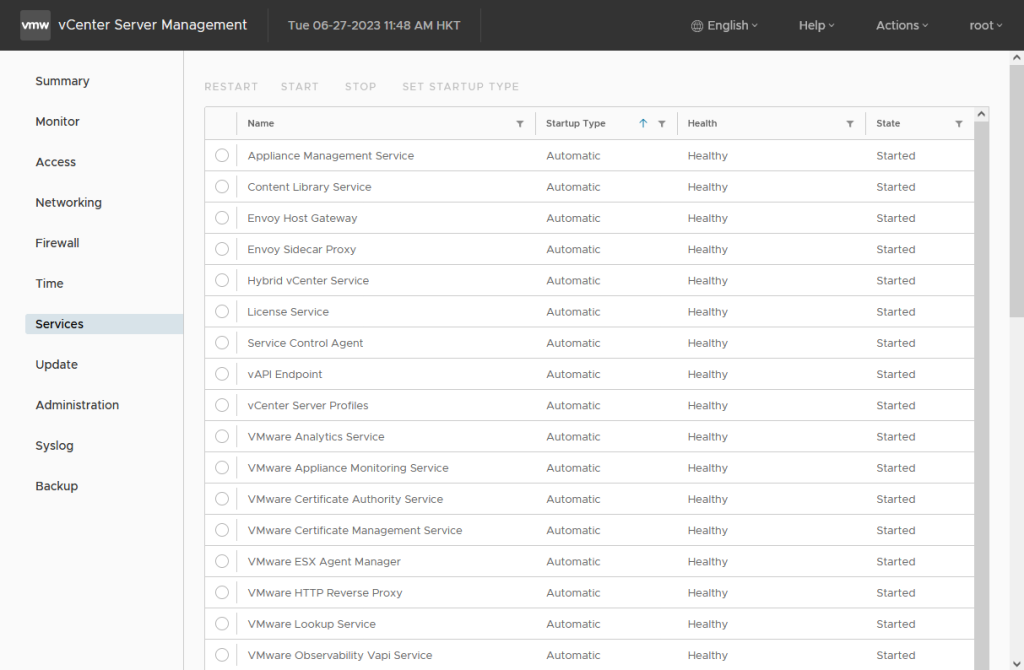Click the Startup Type sort arrow
1024x670 pixels.
coord(643,123)
